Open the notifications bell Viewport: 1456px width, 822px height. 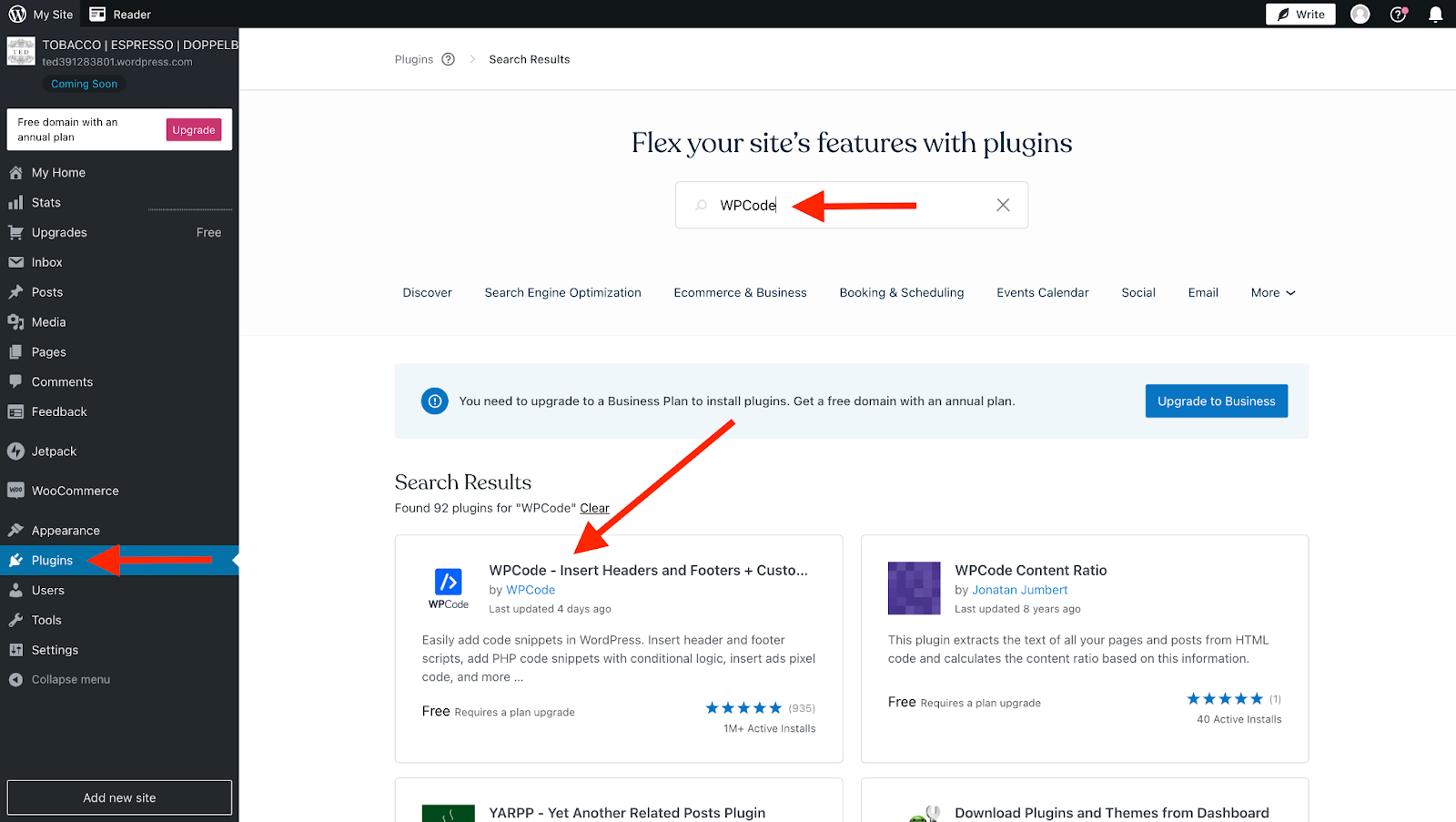1435,14
